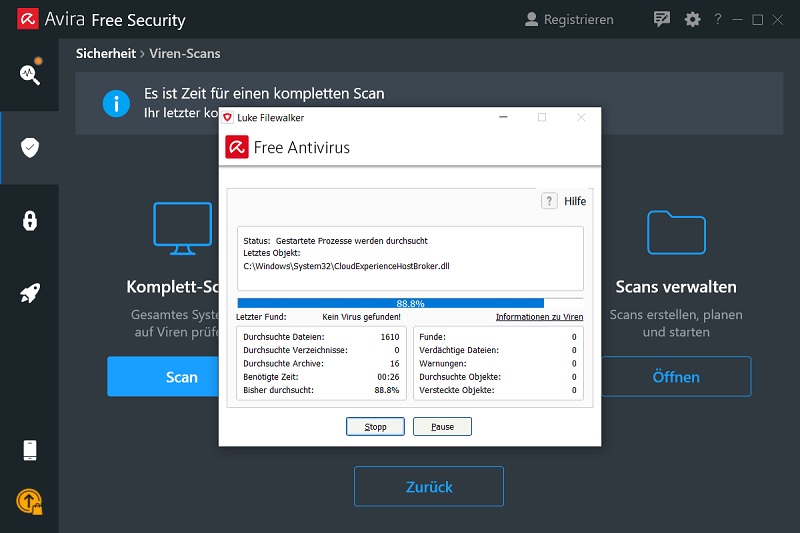Click the 'Warnungen:' row
800x533 pixels.
(x=498, y=364)
